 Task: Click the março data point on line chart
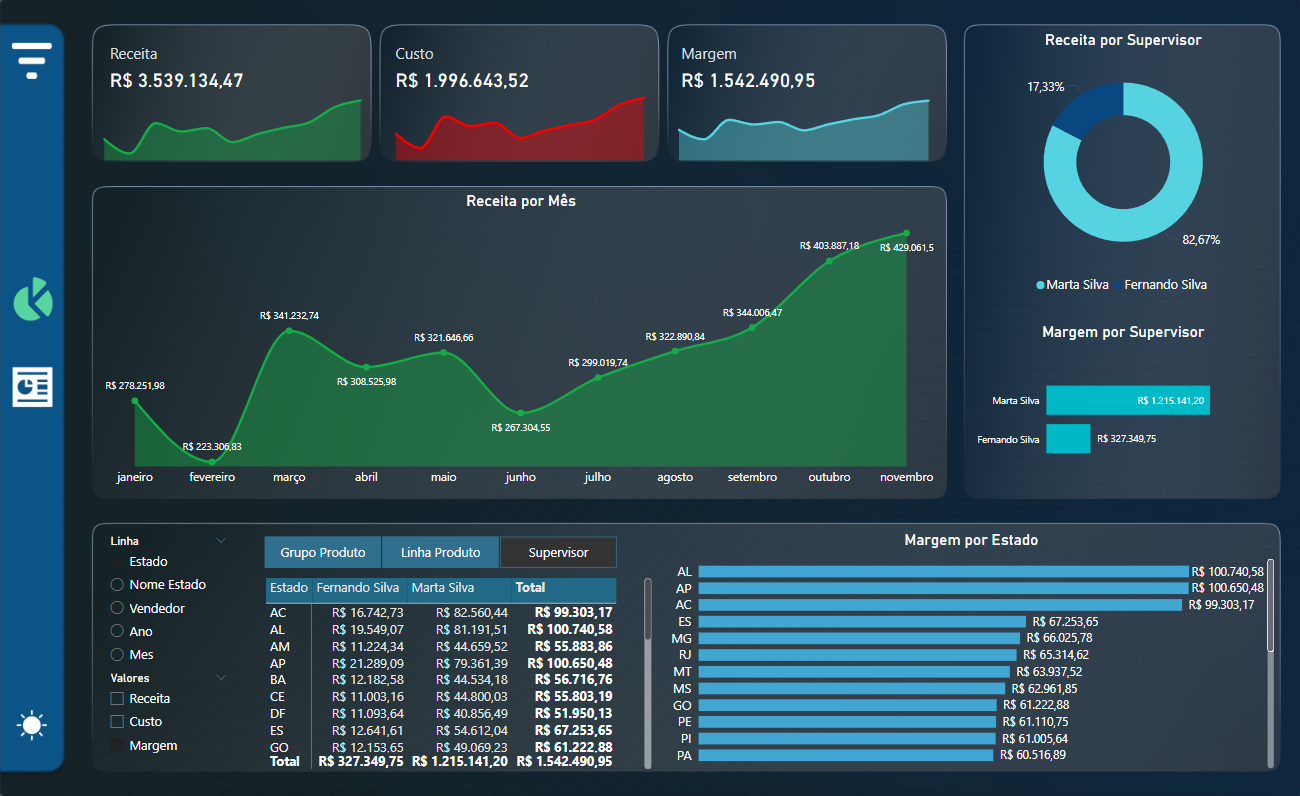289,330
